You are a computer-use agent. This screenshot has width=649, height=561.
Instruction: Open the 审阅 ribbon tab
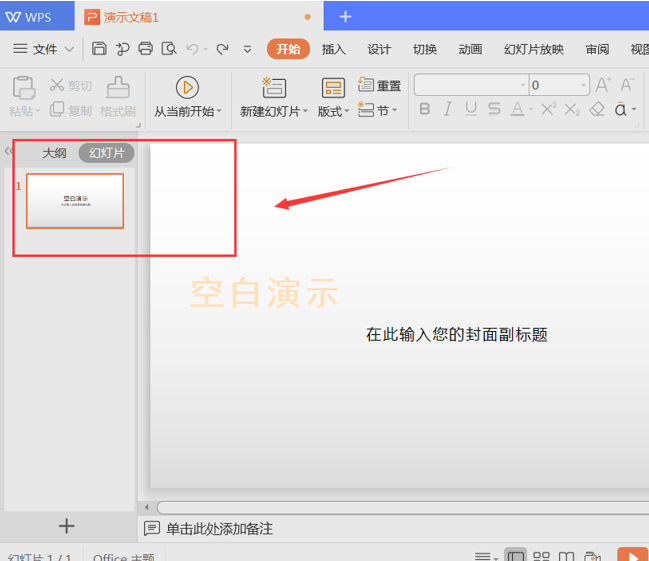tap(597, 49)
